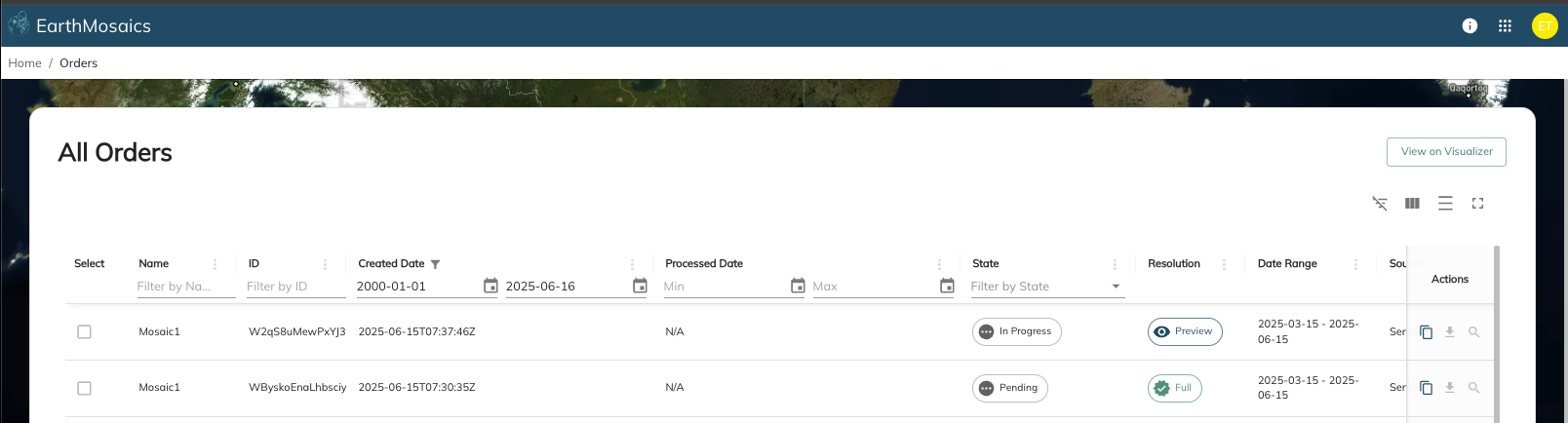The width and height of the screenshot is (1568, 423).
Task: Sort by the State column header
Action: pos(986,264)
